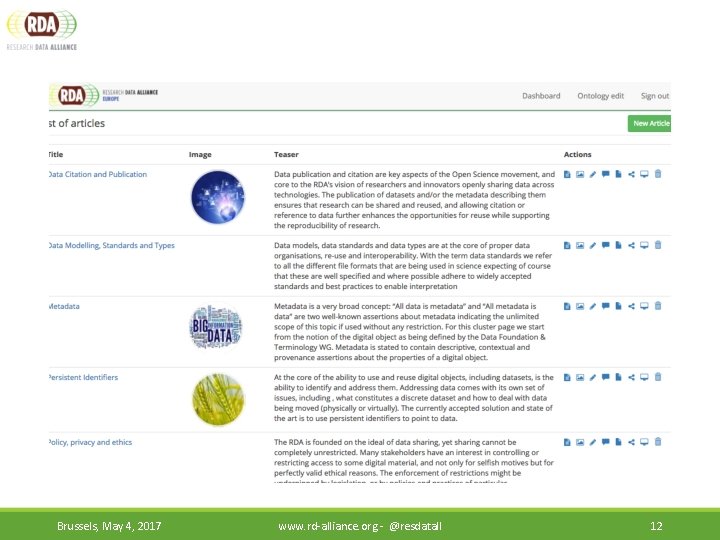Click the picture icon for Persistent Identifiers

pyautogui.click(x=580, y=377)
